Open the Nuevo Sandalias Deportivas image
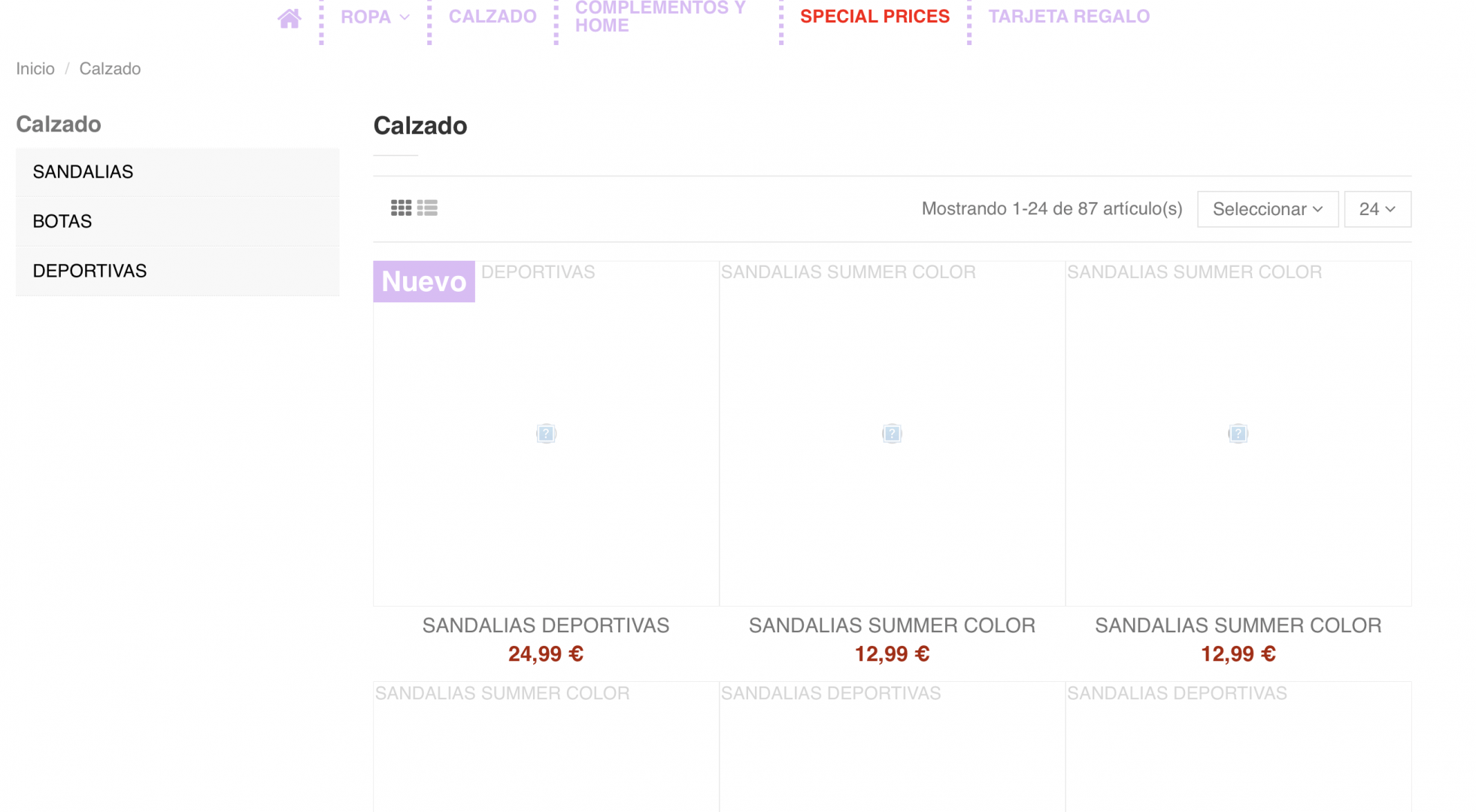The height and width of the screenshot is (812, 1476). pyautogui.click(x=546, y=434)
